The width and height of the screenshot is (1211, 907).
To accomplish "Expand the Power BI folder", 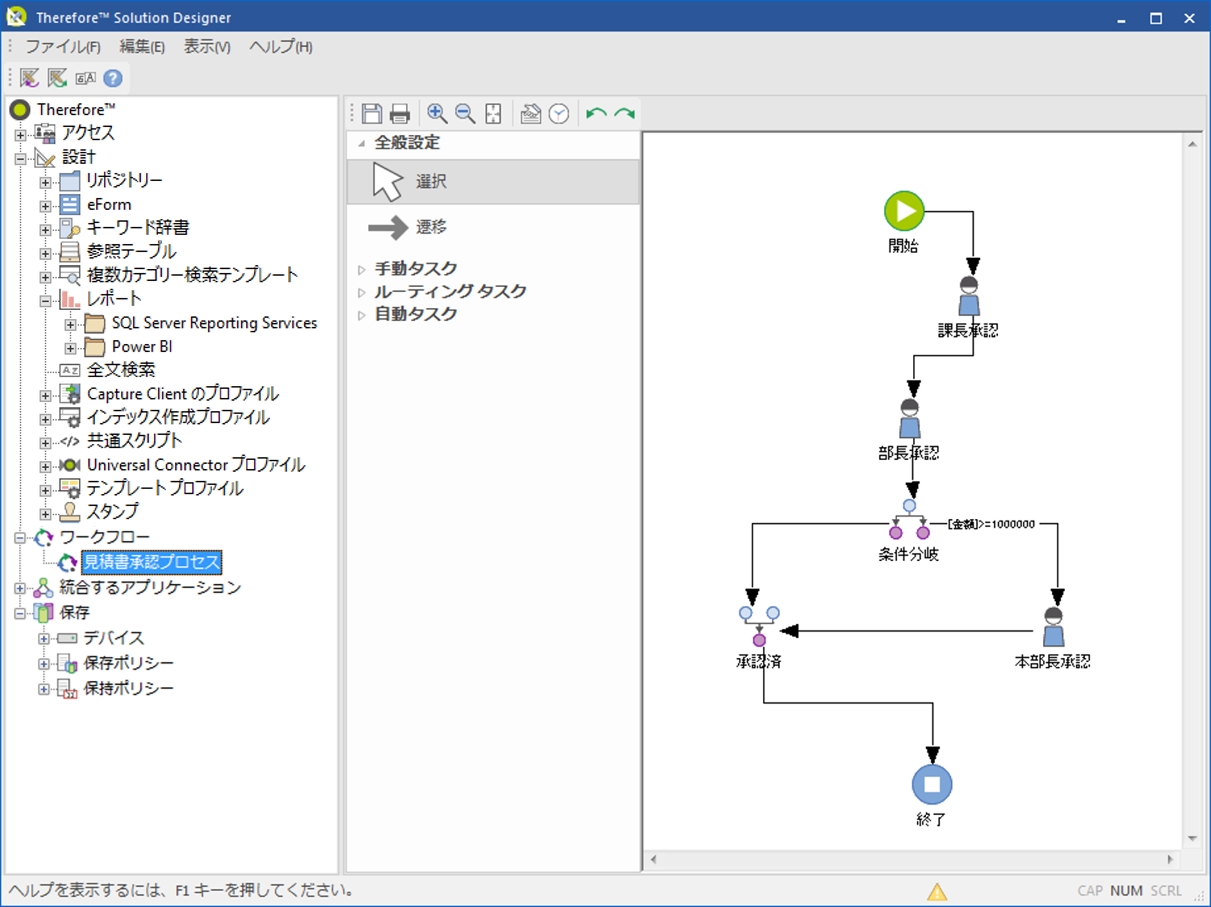I will [70, 348].
